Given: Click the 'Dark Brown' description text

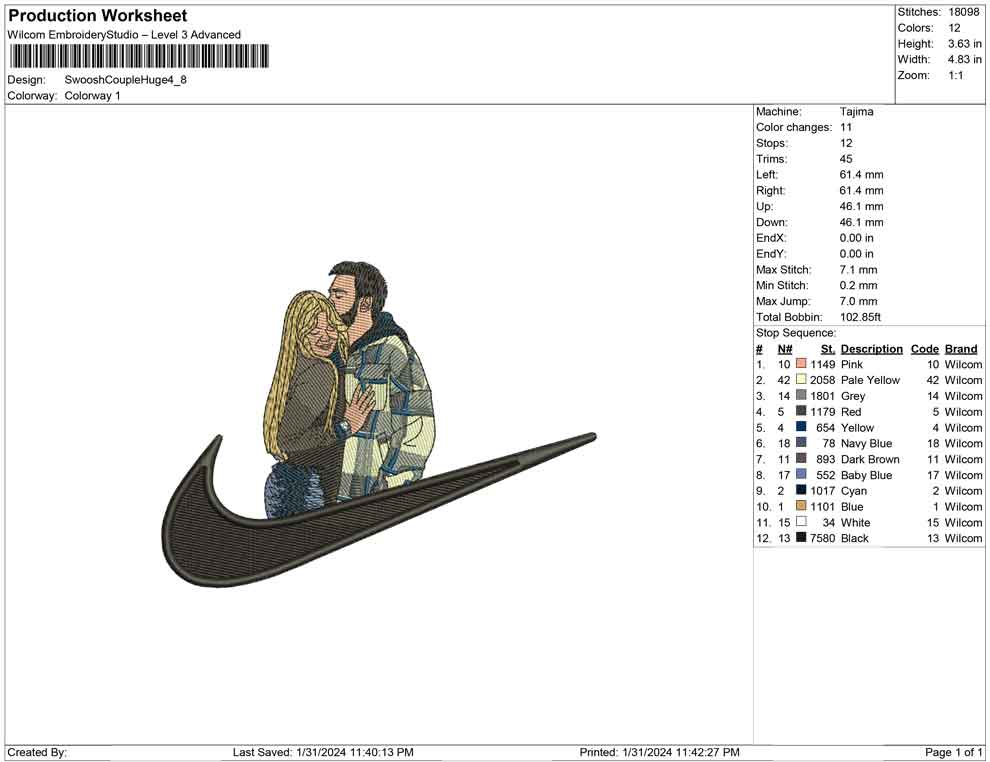Looking at the screenshot, I should coord(870,459).
